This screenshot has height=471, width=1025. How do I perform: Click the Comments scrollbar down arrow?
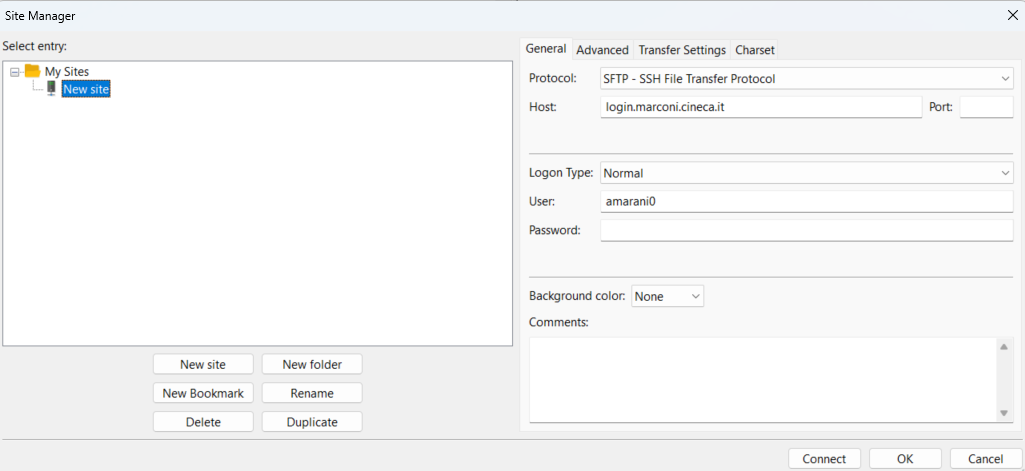[1004, 413]
